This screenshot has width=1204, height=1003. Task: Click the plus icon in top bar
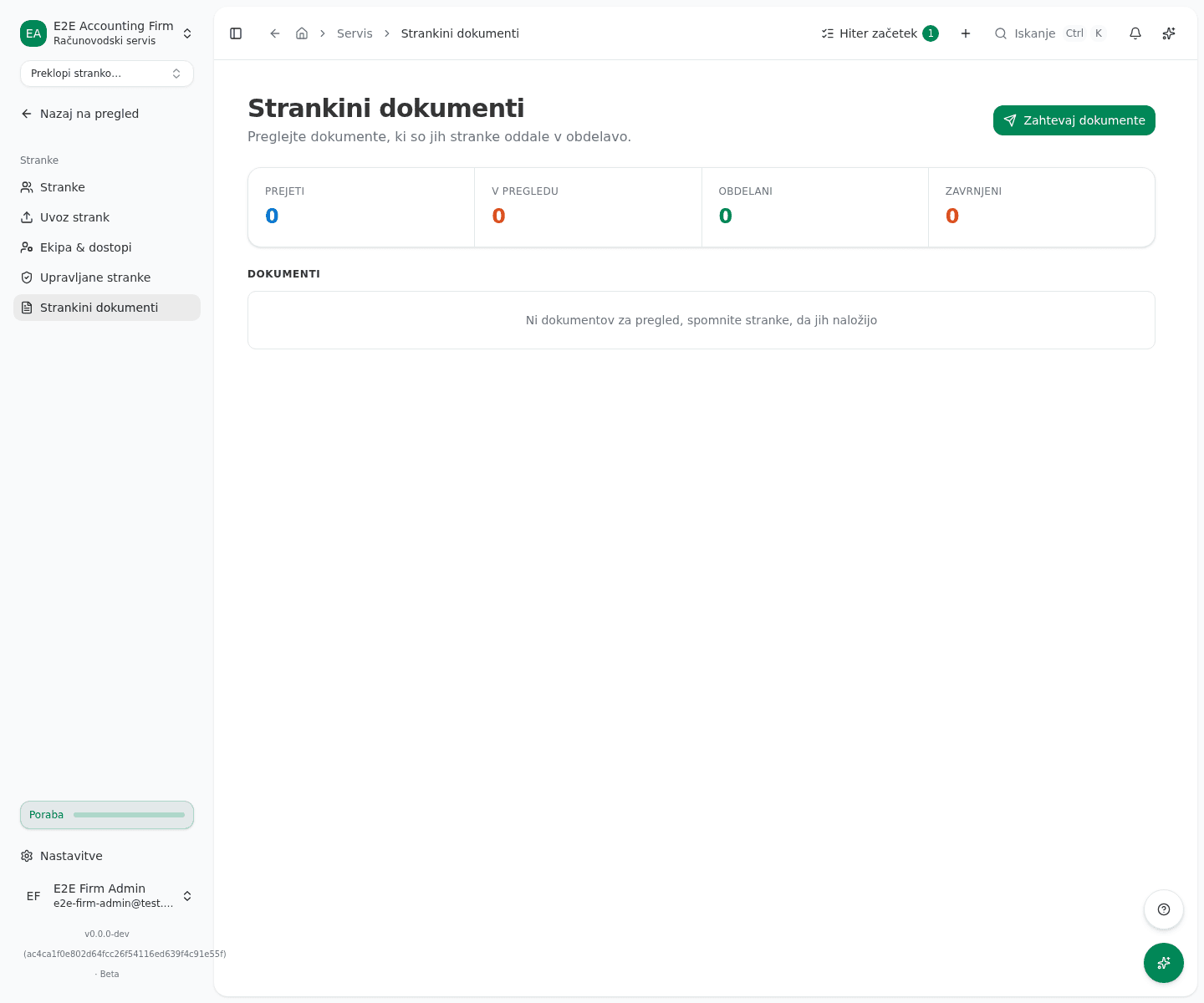point(966,33)
